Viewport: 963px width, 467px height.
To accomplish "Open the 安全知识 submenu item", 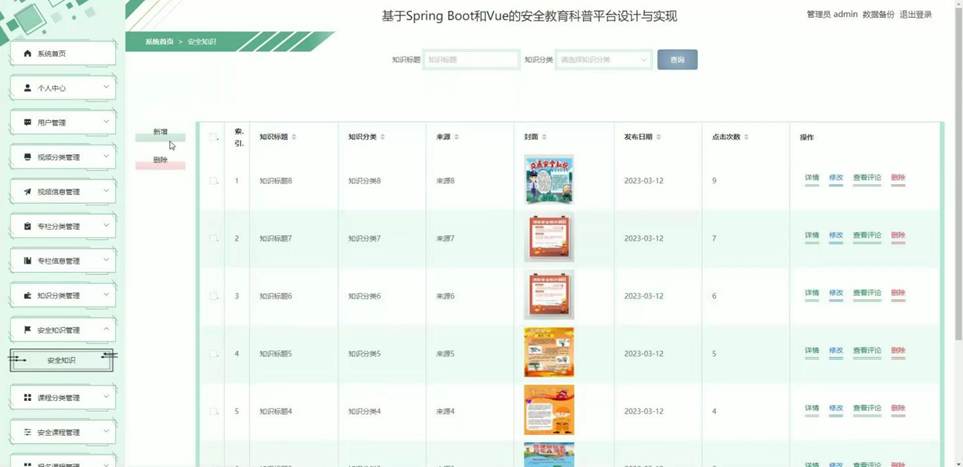I will tap(61, 361).
